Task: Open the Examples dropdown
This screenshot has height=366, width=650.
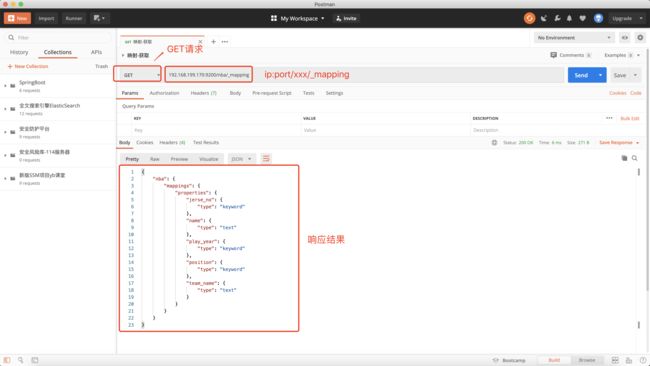Action: (x=622, y=55)
